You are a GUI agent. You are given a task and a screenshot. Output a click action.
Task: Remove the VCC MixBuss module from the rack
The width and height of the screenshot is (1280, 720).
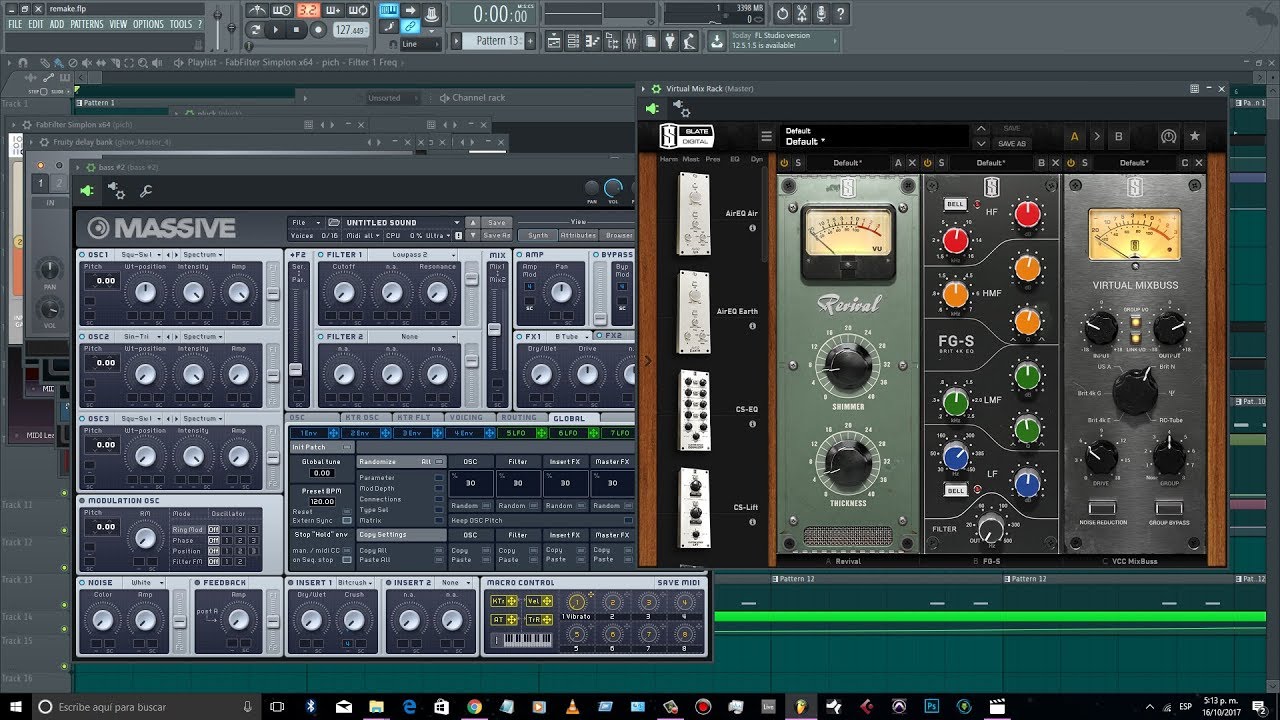(x=1199, y=163)
